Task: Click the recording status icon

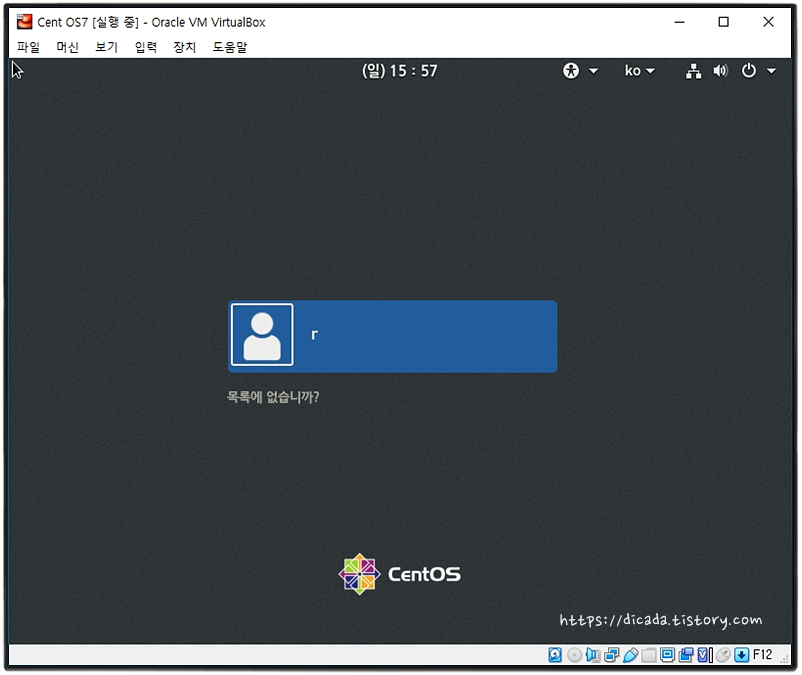Action: 686,655
